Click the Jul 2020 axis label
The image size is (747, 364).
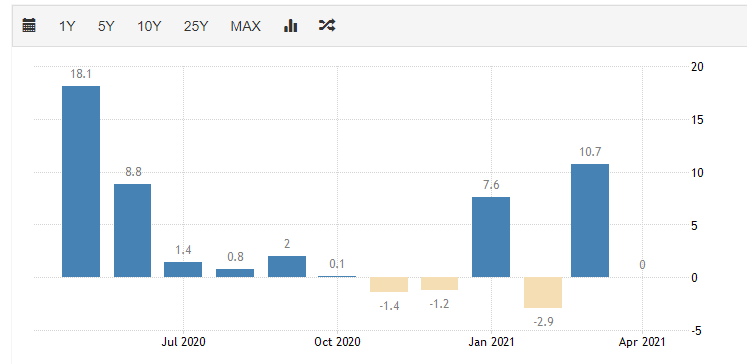click(183, 342)
